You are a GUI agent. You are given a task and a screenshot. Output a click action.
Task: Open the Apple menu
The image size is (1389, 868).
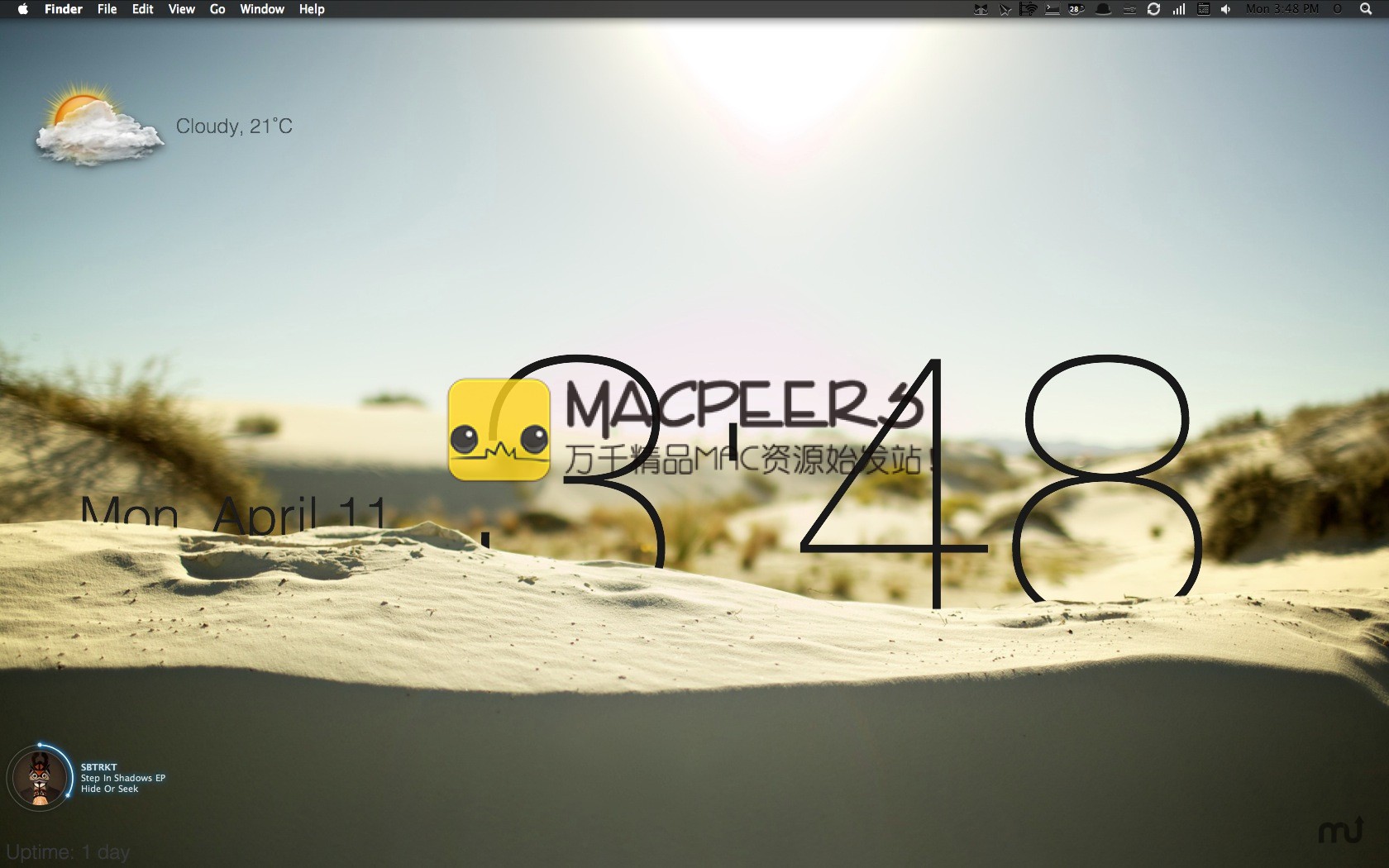coord(22,9)
